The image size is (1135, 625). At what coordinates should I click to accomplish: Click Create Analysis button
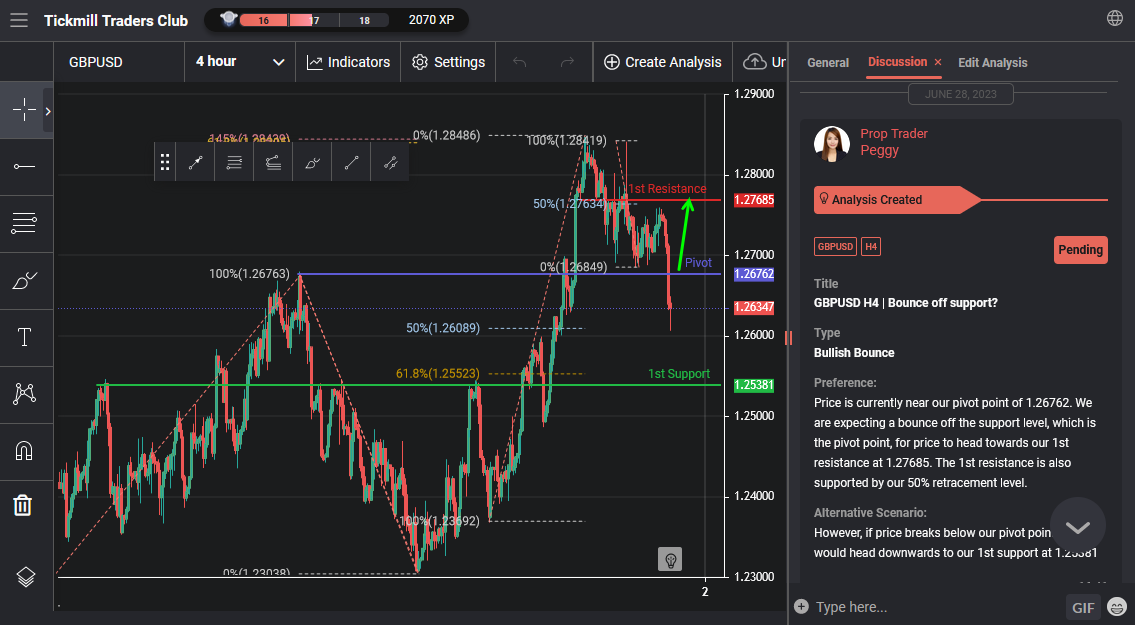point(662,62)
